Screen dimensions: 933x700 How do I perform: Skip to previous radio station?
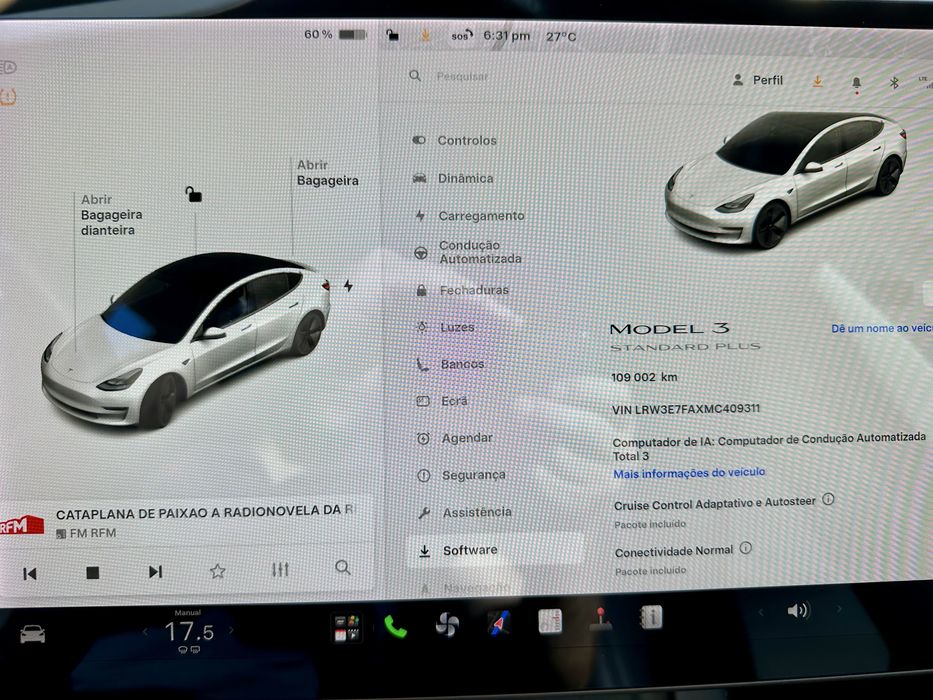[30, 573]
